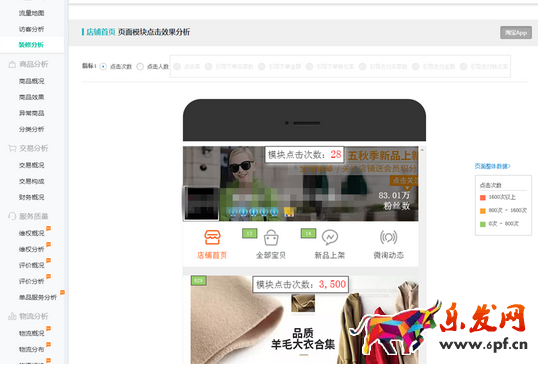Open 单品服务分析 in the sidebar
Viewport: 538px width, 365px height.
(38, 297)
